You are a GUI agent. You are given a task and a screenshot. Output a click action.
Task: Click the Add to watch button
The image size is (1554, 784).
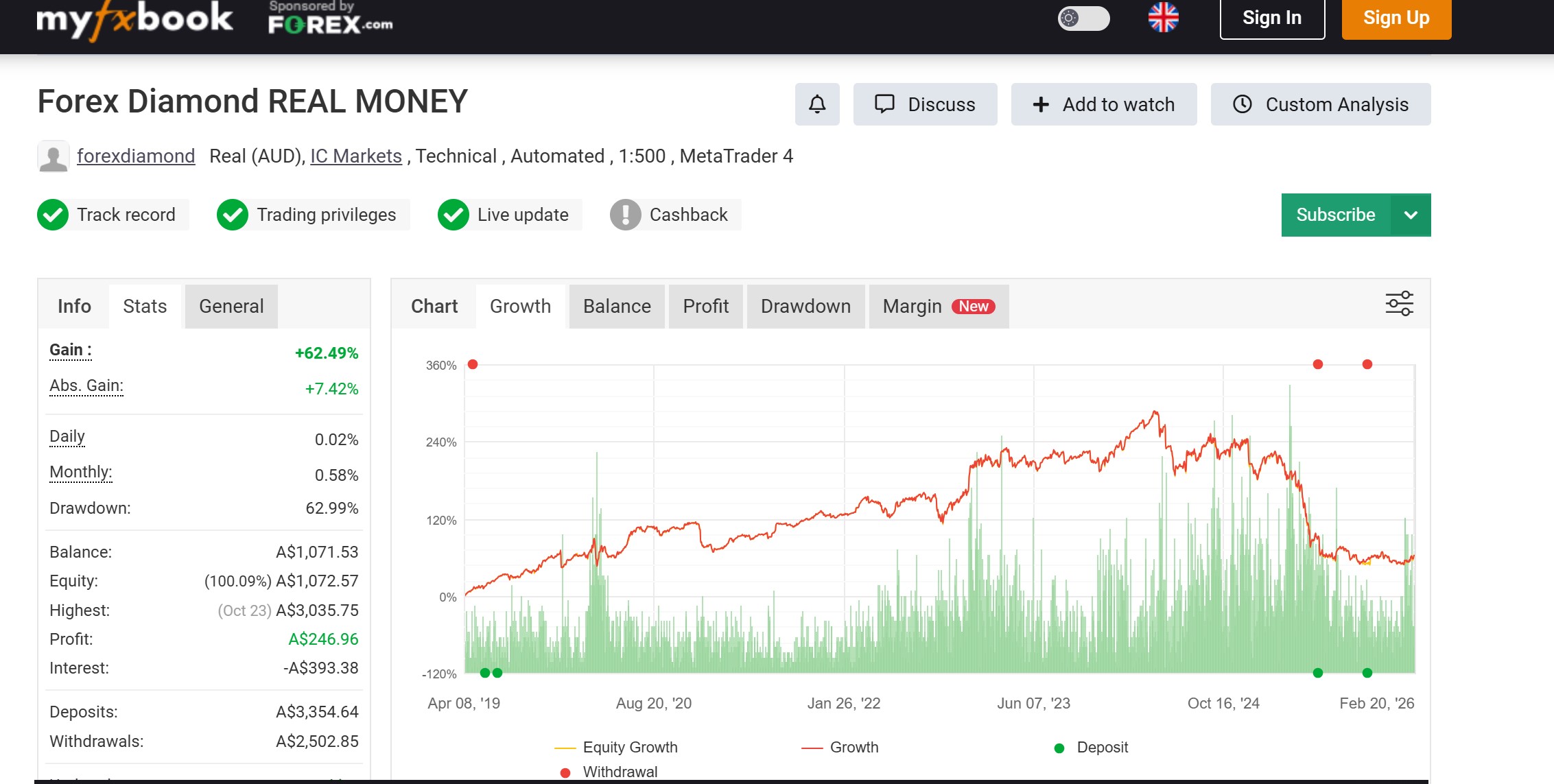pos(1103,104)
